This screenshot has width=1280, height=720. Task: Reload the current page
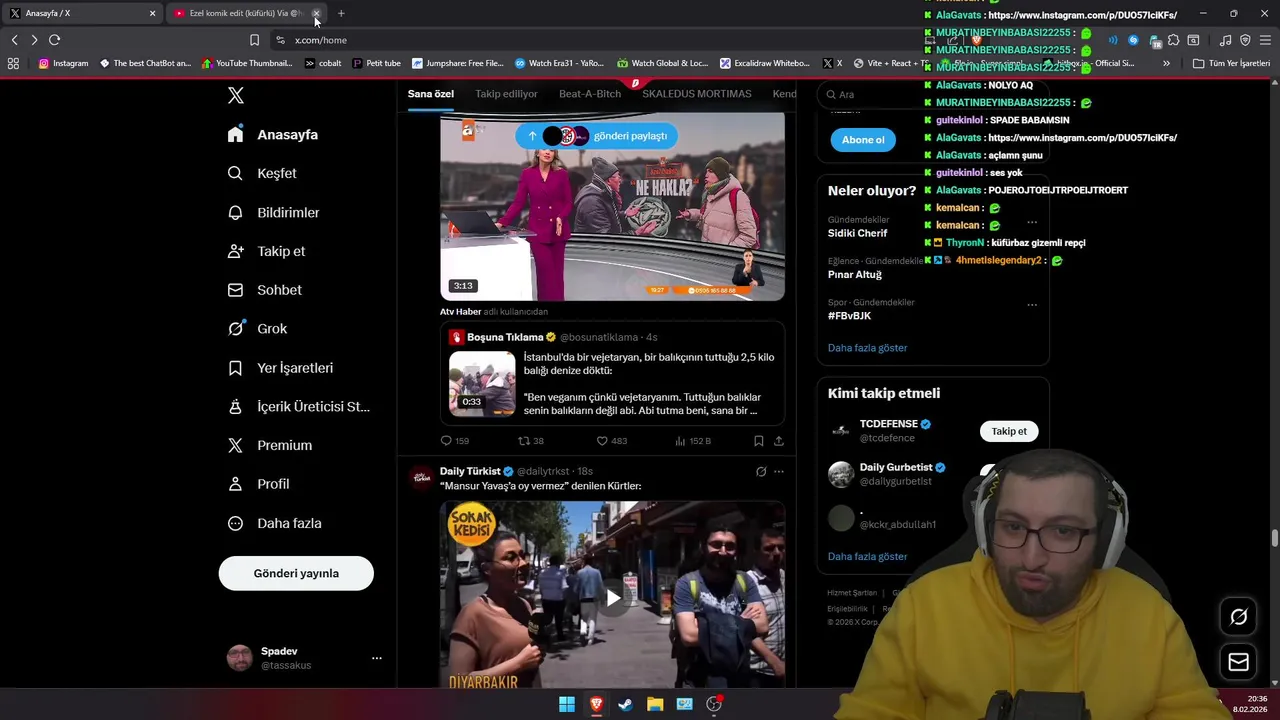coord(54,40)
